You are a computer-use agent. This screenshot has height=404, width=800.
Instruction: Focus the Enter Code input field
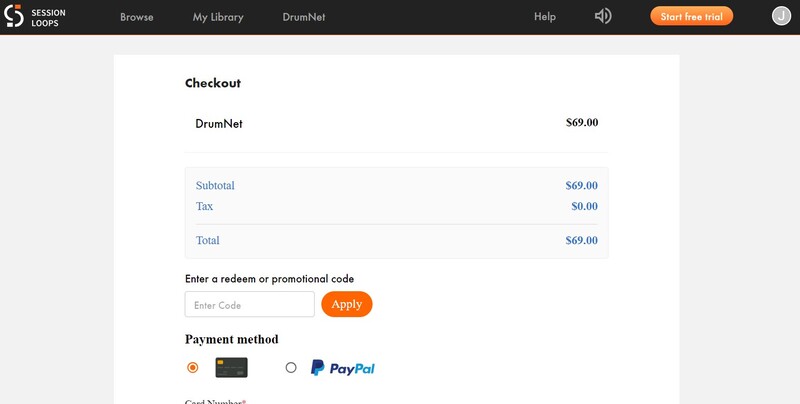click(250, 305)
